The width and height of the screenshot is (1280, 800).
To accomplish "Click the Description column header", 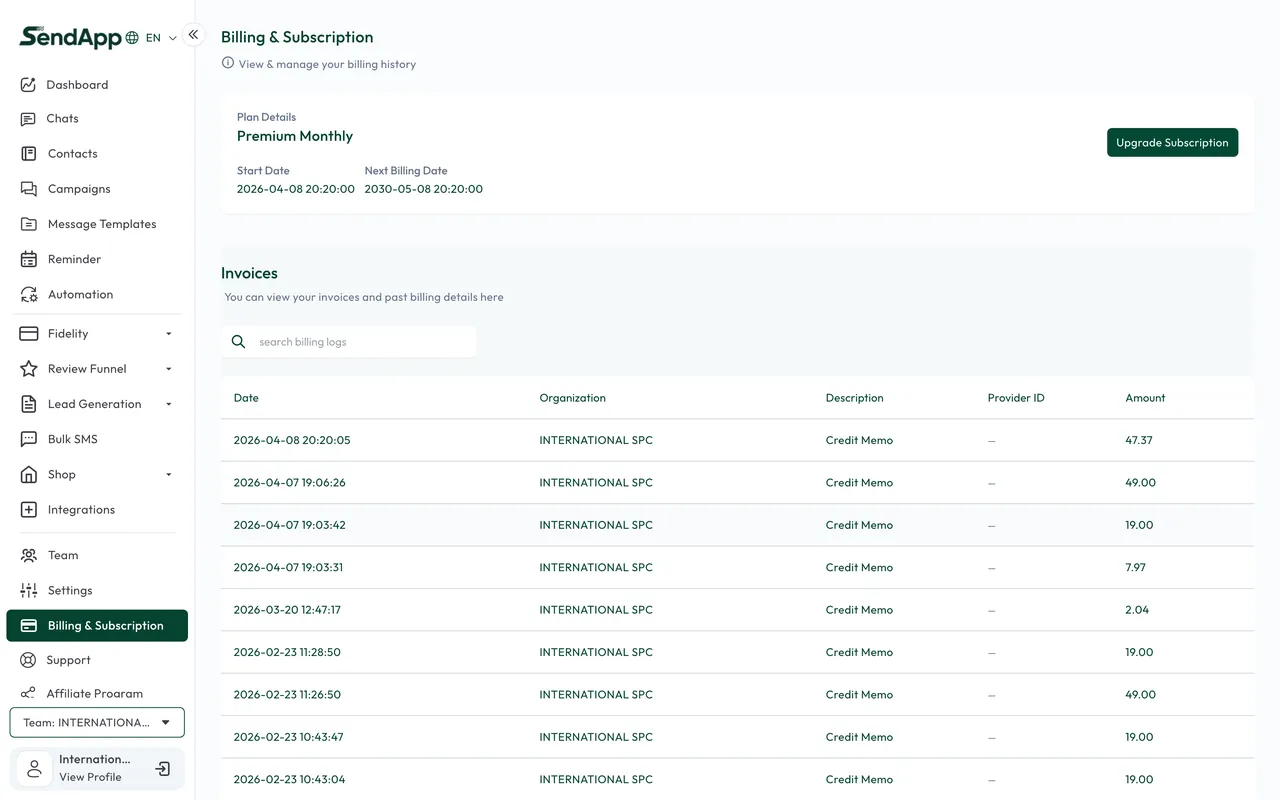I will point(854,398).
